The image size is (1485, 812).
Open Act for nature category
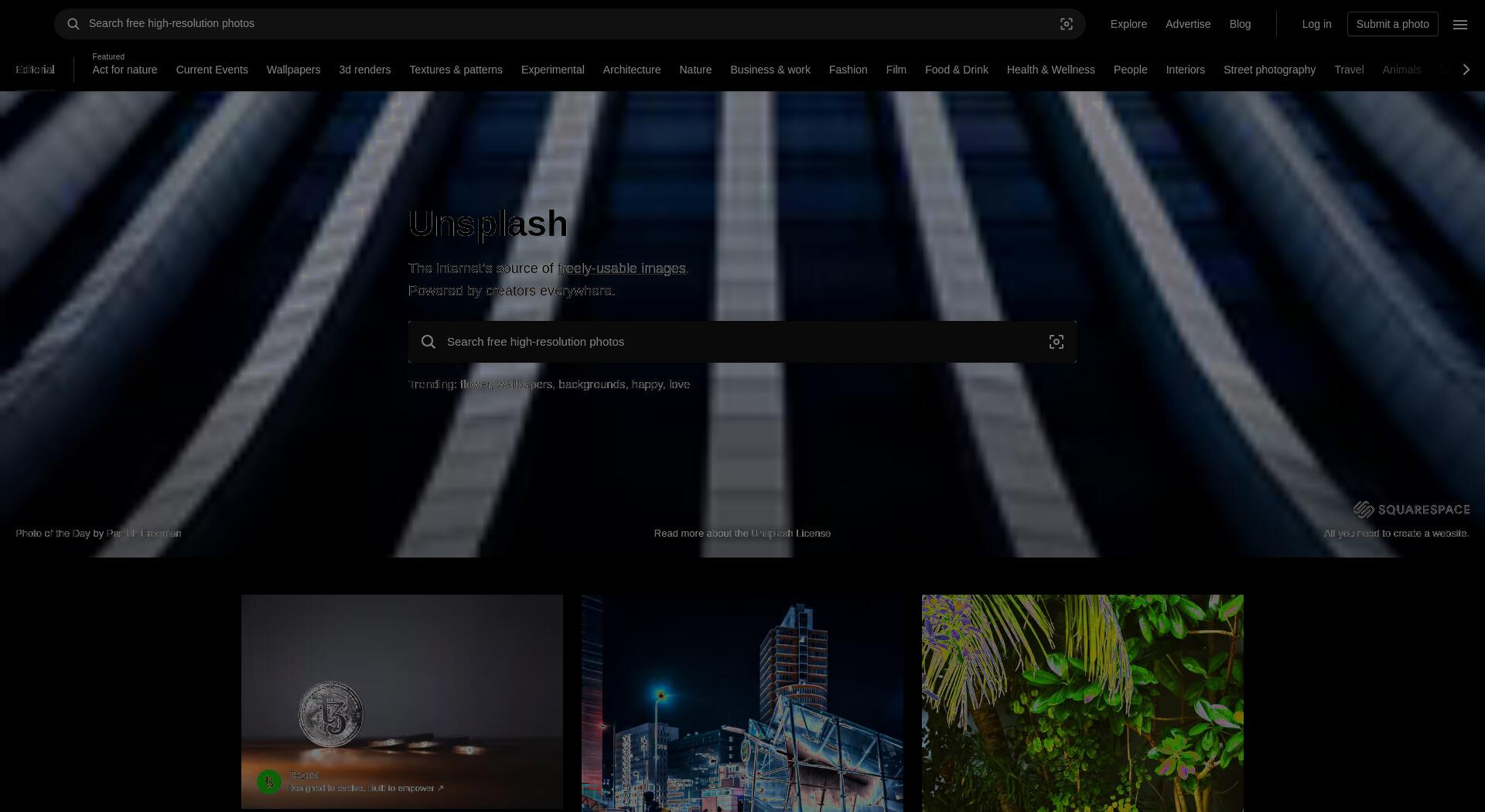(x=125, y=70)
